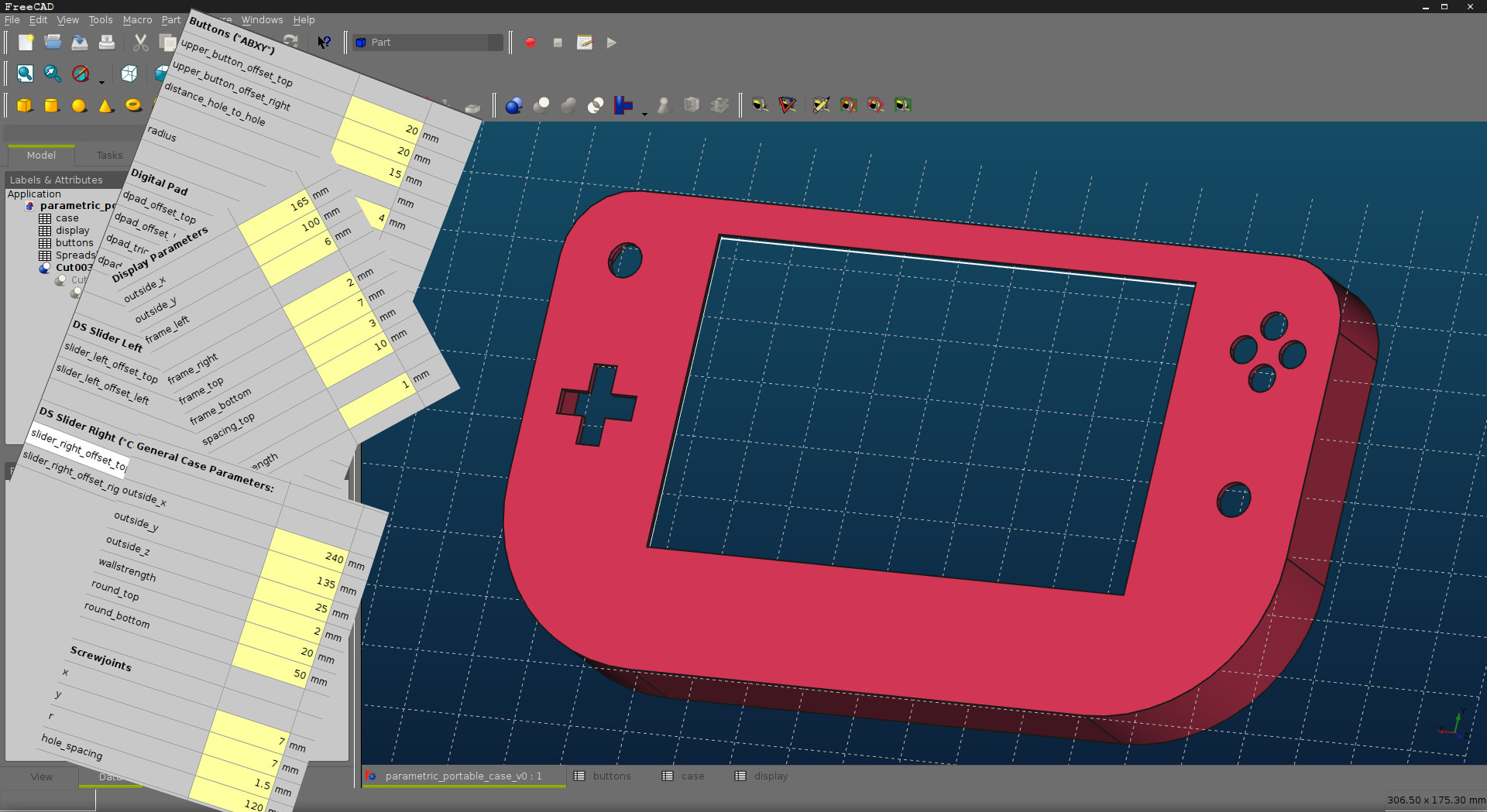Open the Tools menu

(x=100, y=20)
